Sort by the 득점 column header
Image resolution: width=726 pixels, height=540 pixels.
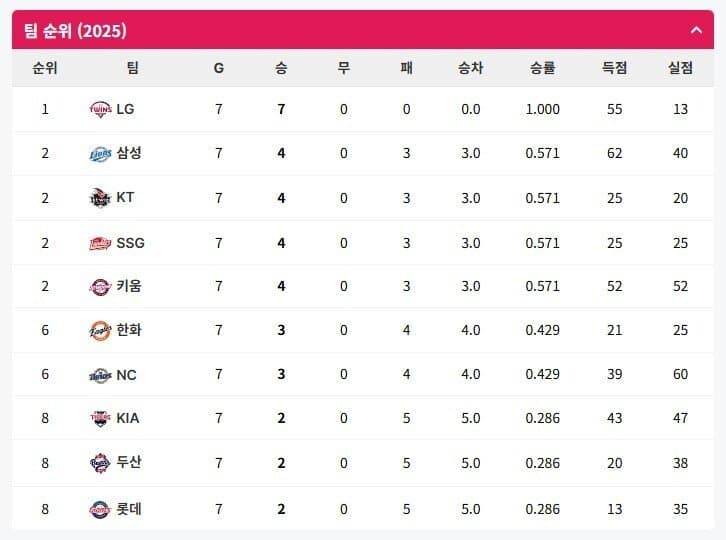[614, 68]
